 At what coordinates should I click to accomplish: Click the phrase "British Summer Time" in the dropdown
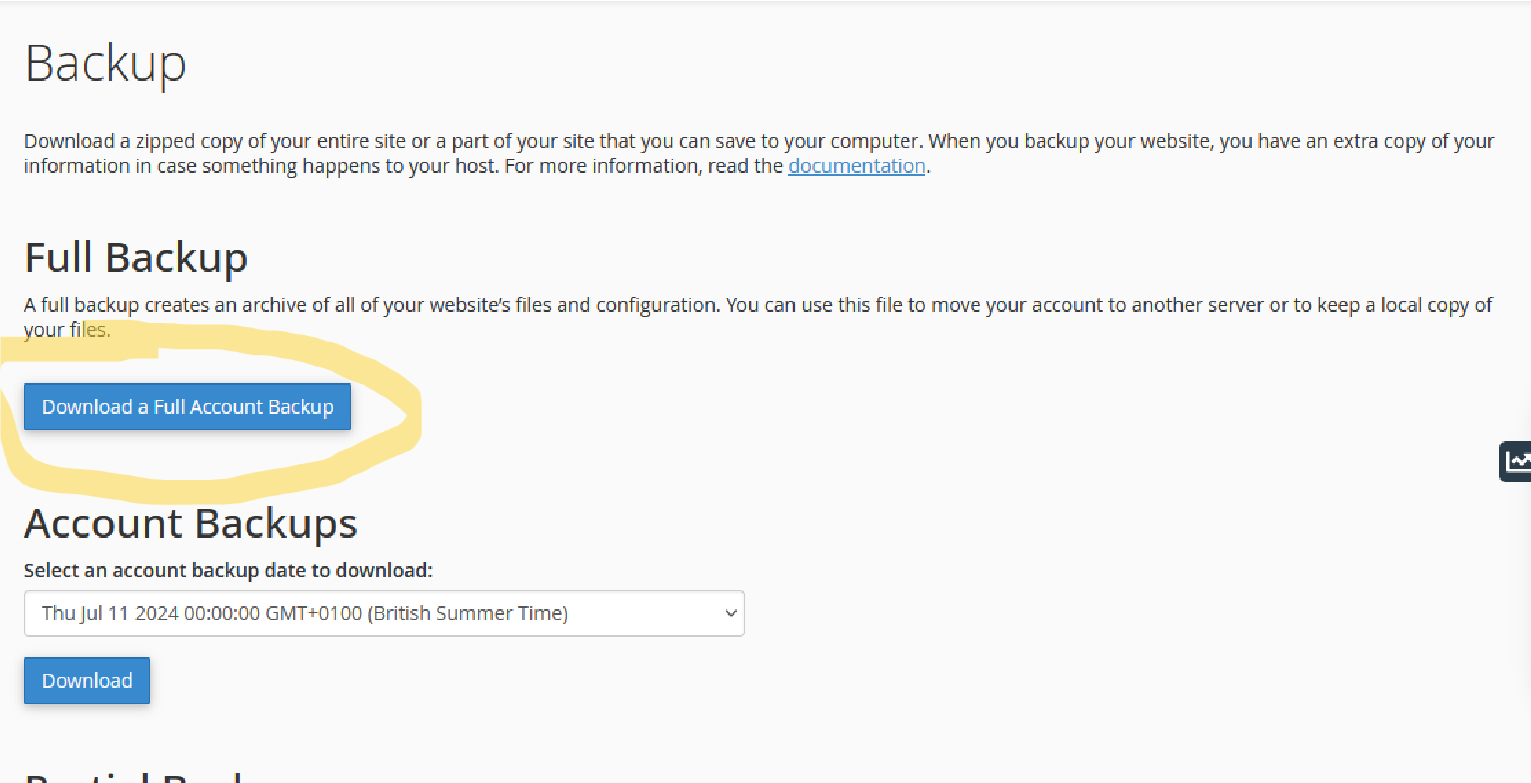pos(468,613)
